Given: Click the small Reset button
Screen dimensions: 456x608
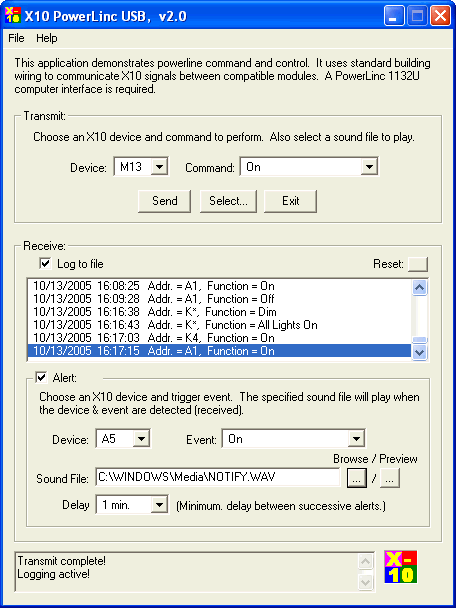Looking at the screenshot, I should click(418, 264).
